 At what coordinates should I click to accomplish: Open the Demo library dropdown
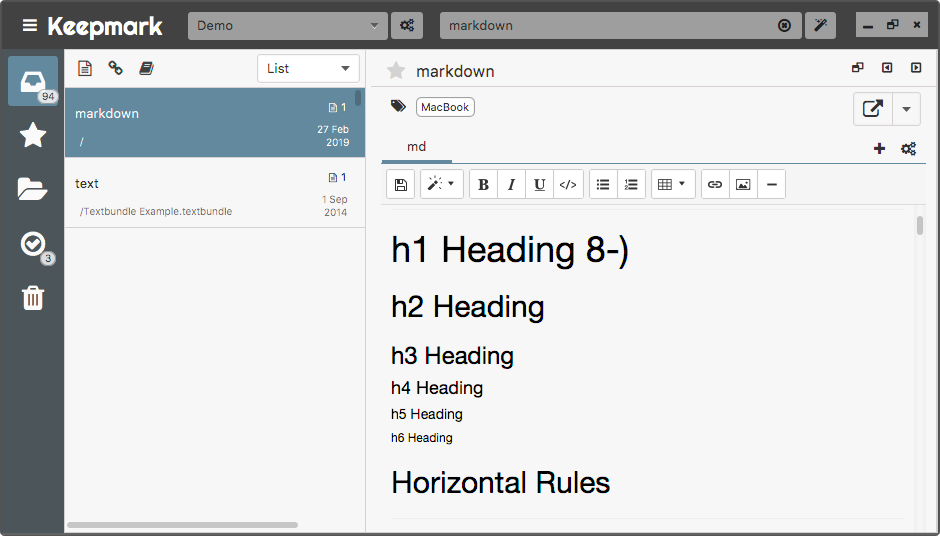[x=288, y=26]
